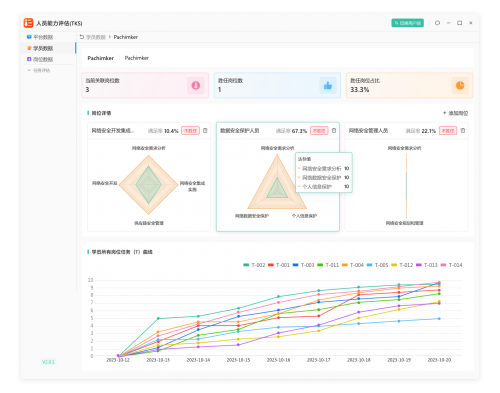Click the 67.3% radar chart card
This screenshot has height=393, width=500.
point(278,177)
